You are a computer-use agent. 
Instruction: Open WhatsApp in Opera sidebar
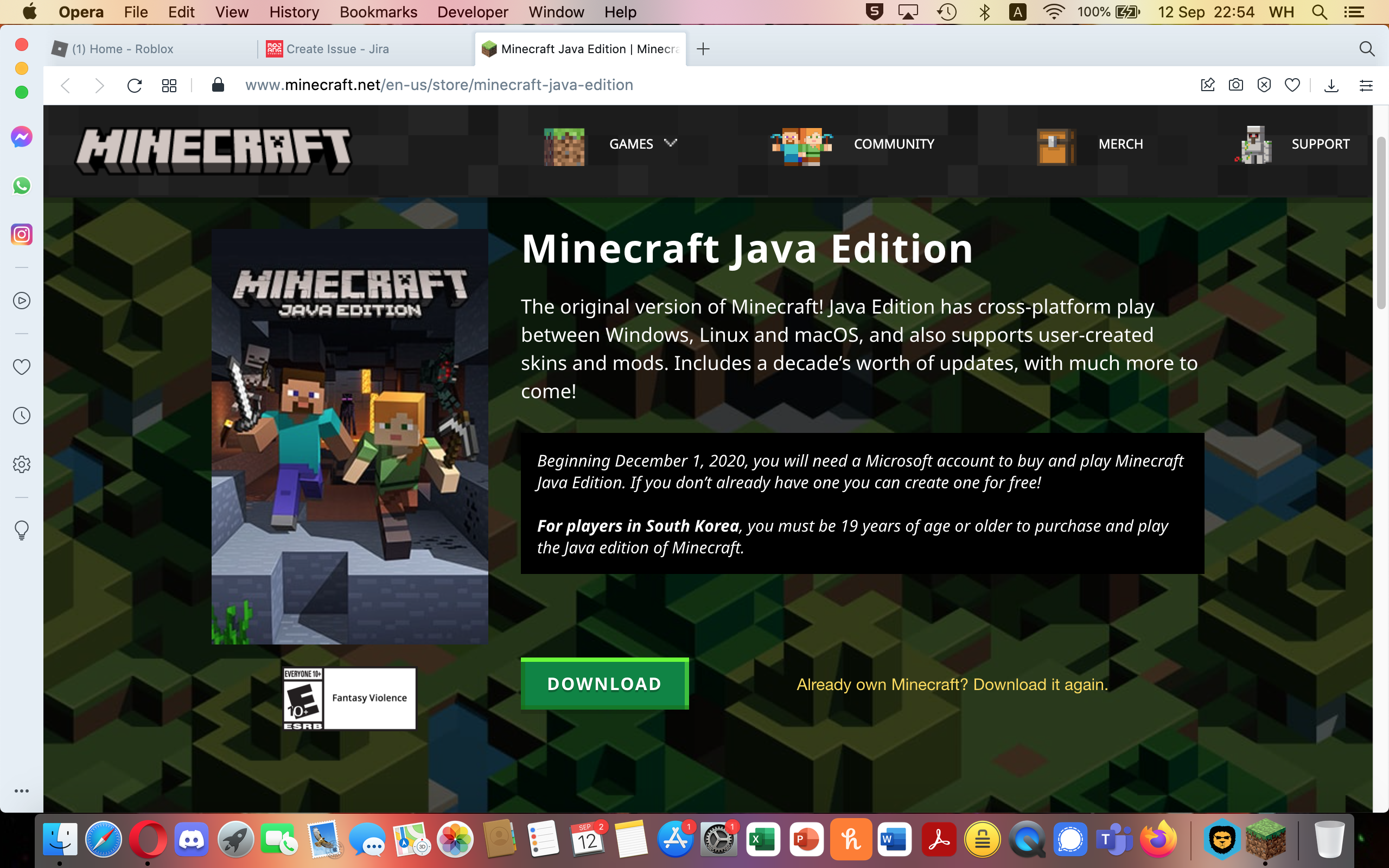21,186
